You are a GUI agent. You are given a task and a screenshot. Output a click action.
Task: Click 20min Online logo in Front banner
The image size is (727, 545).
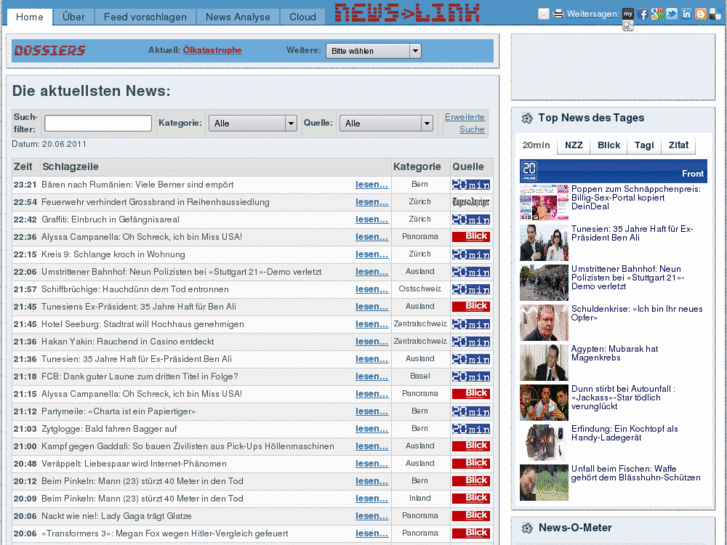tap(529, 171)
